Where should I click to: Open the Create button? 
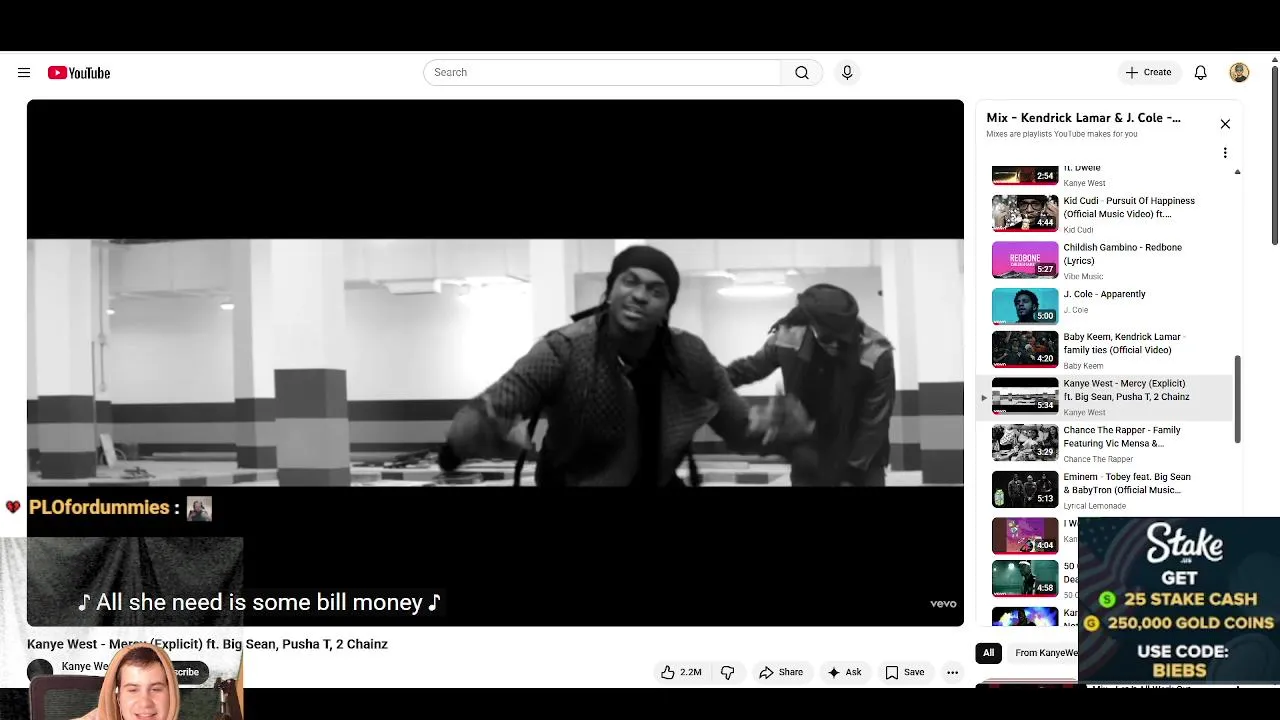[1148, 72]
